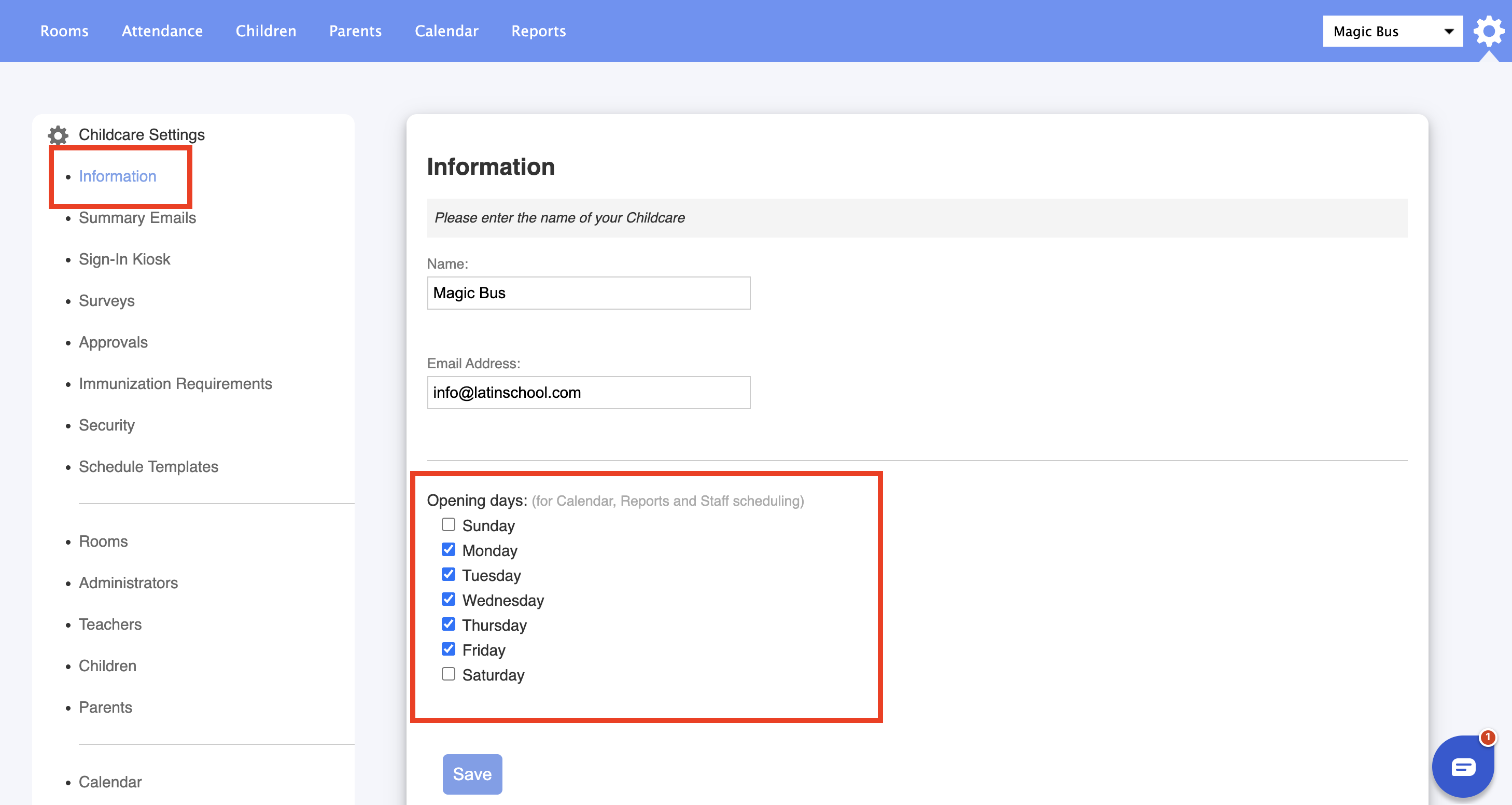Expand the Magic Bus childcare dropdown

click(1392, 31)
